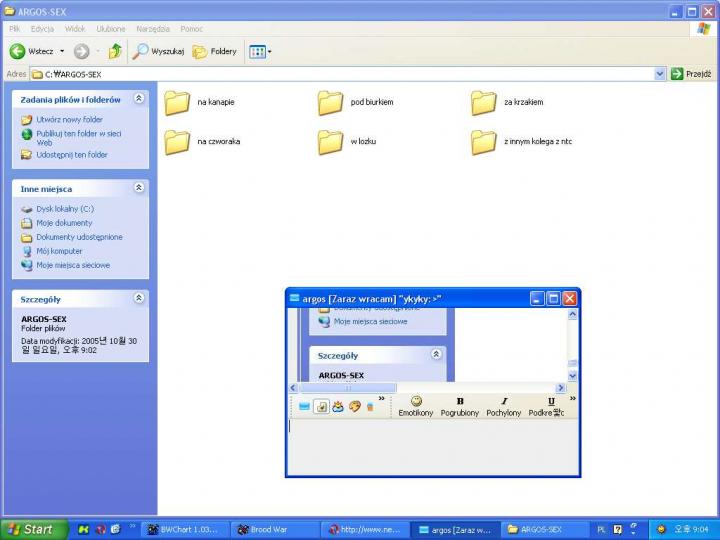Switch to Brood War taskbar window
720x540 pixels.
(x=275, y=530)
